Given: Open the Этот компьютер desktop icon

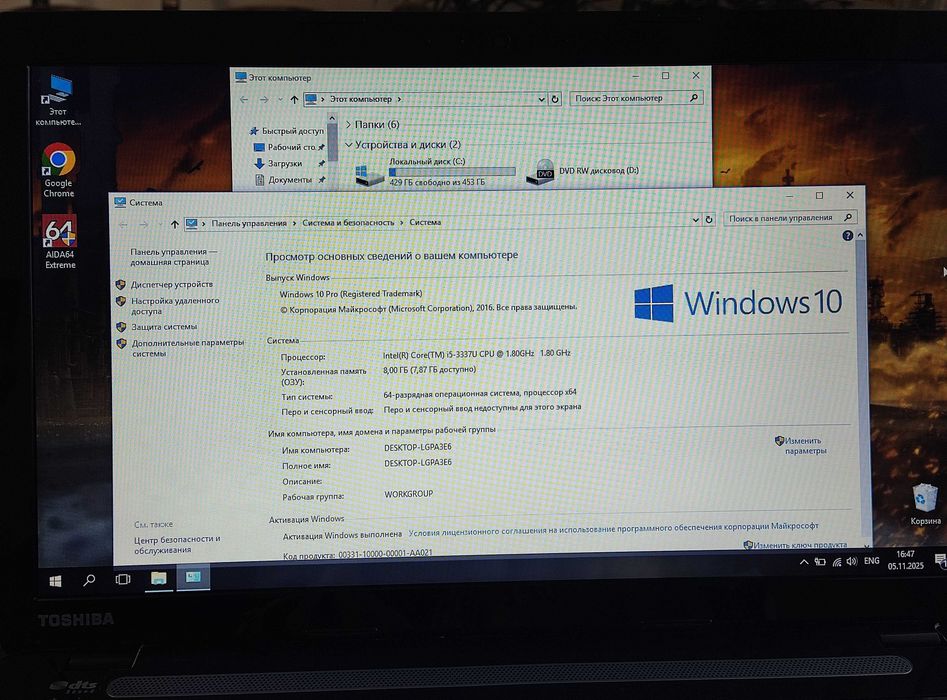Looking at the screenshot, I should pos(59,100).
